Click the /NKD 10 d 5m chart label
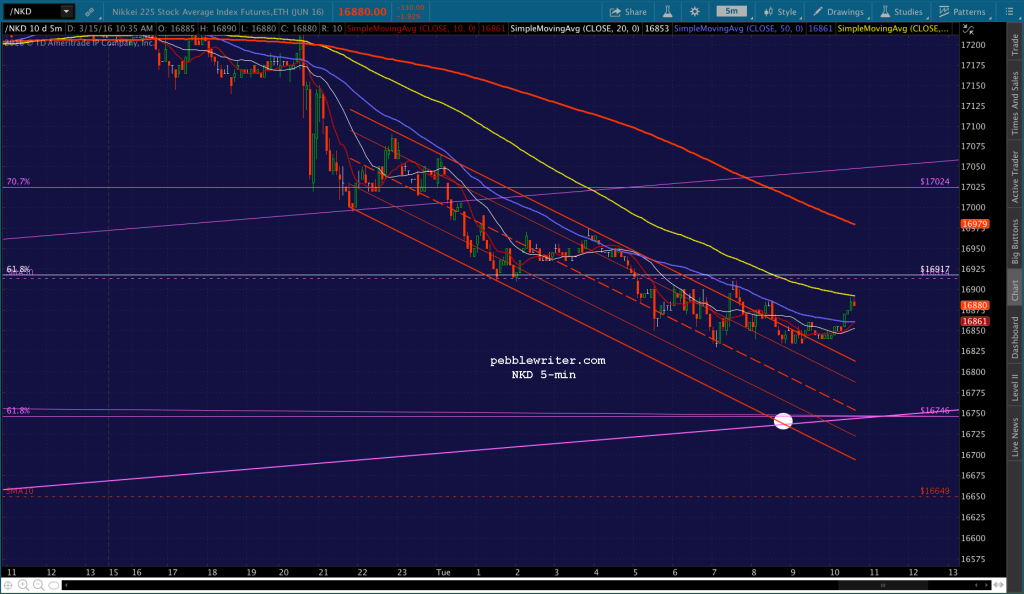This screenshot has width=1024, height=594. (x=34, y=29)
